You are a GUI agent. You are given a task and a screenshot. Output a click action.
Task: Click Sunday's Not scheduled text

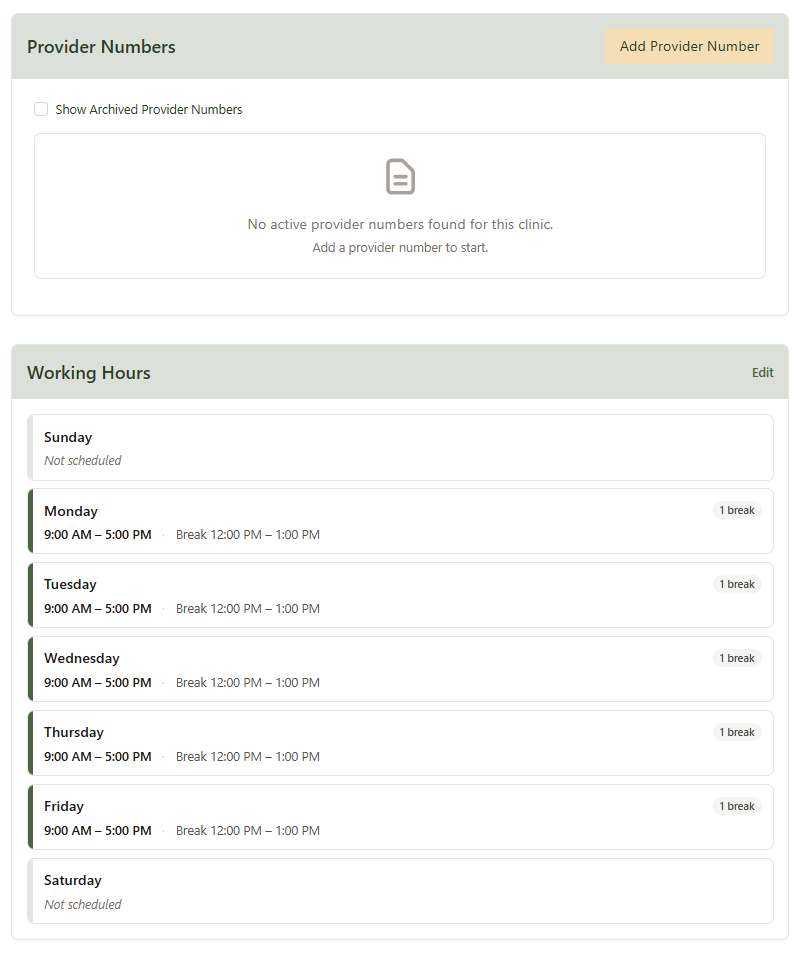(x=83, y=461)
